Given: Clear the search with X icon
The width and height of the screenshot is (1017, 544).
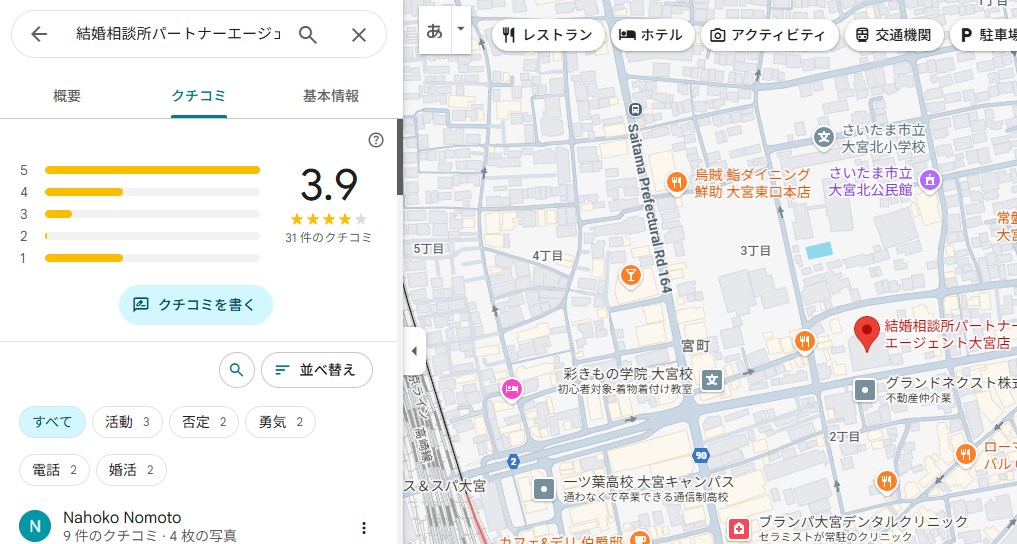Looking at the screenshot, I should pos(359,35).
